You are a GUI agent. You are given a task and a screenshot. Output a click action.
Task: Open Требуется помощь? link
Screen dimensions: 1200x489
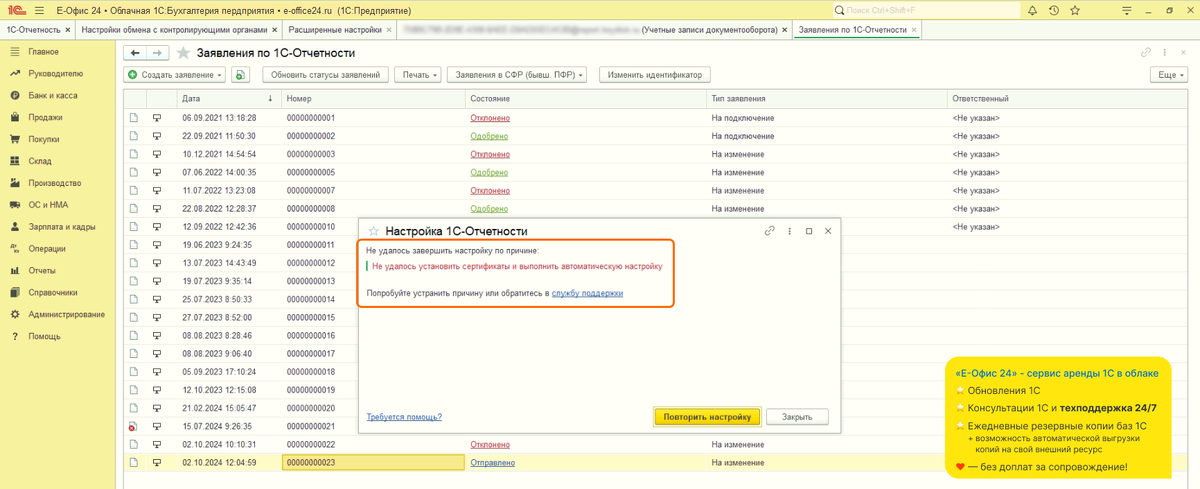point(404,417)
